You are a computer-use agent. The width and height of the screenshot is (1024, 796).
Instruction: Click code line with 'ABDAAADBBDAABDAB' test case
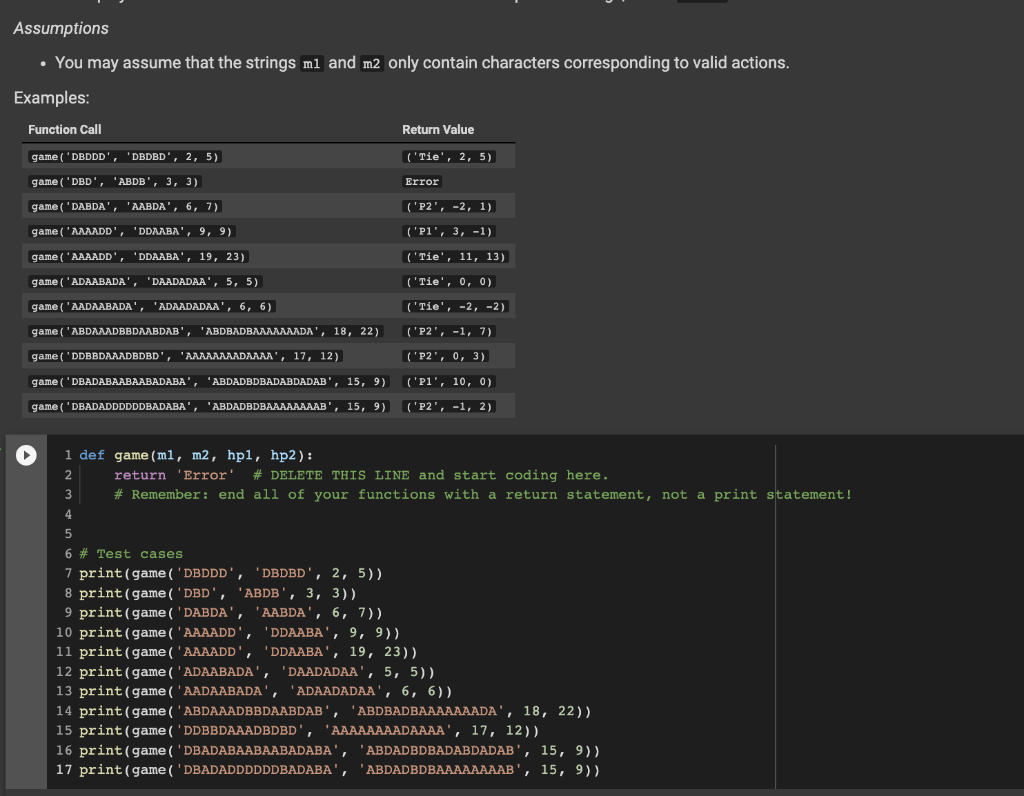[x=335, y=710]
